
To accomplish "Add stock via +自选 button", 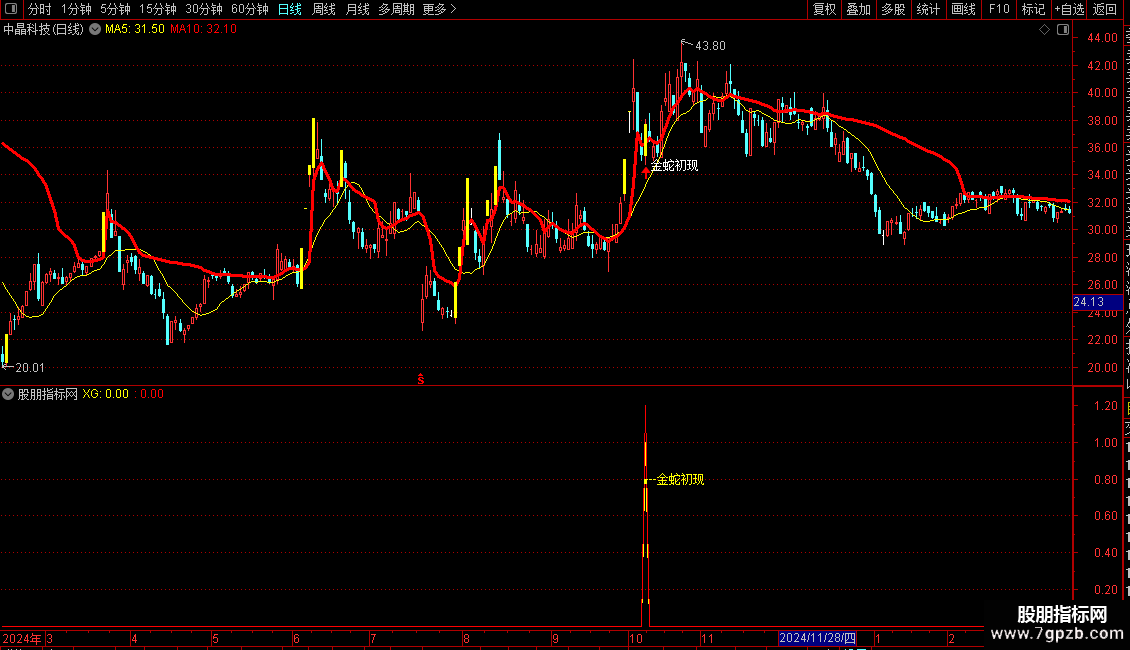I will coord(1069,9).
